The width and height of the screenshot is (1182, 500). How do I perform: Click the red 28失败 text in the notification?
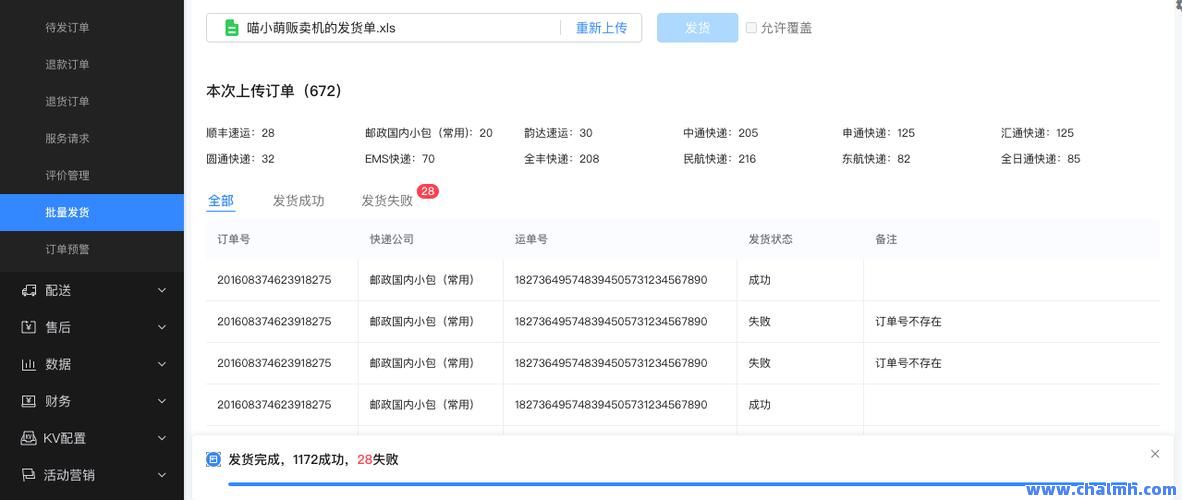coord(378,459)
